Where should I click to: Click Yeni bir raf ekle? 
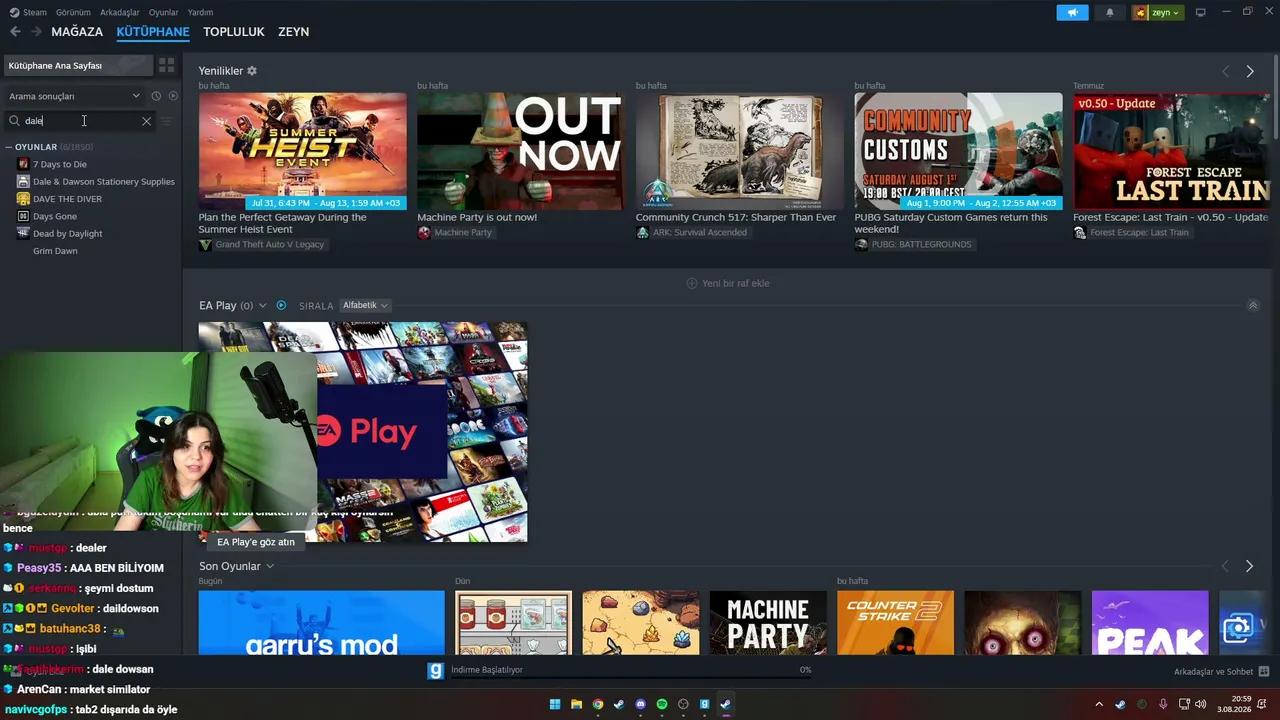point(728,283)
